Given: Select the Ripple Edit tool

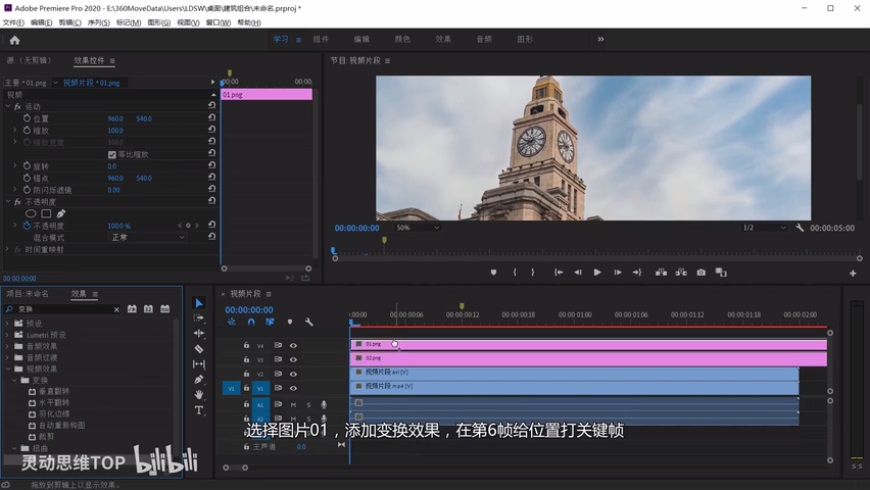Looking at the screenshot, I should point(199,333).
